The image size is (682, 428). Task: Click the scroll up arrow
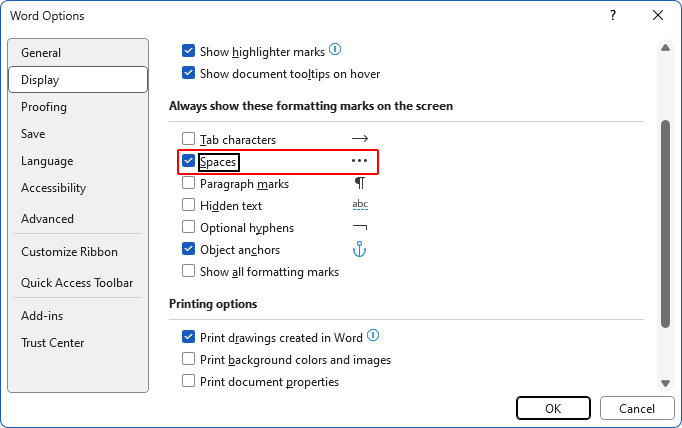click(665, 46)
